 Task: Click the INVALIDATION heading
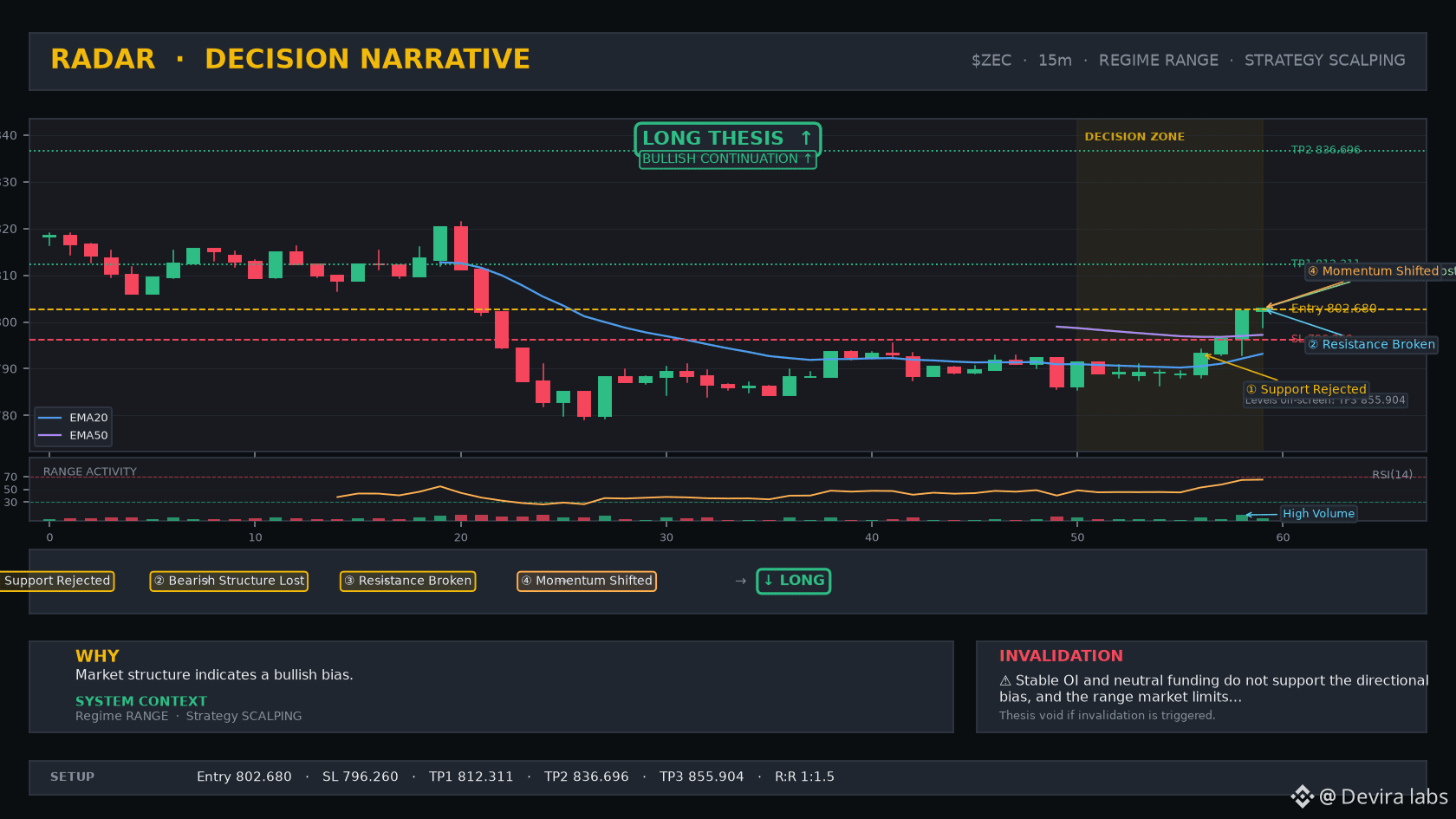[1061, 656]
